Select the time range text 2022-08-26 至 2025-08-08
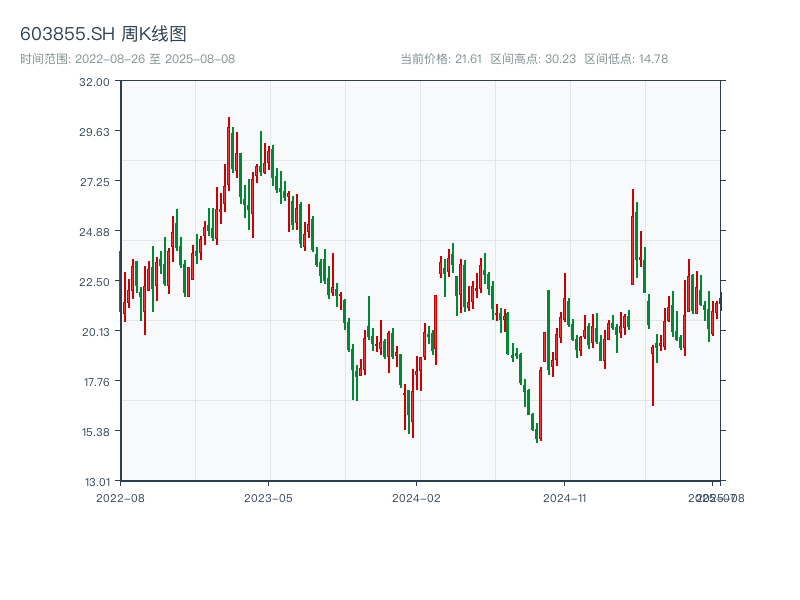Image resolution: width=800 pixels, height=600 pixels. [x=155, y=59]
